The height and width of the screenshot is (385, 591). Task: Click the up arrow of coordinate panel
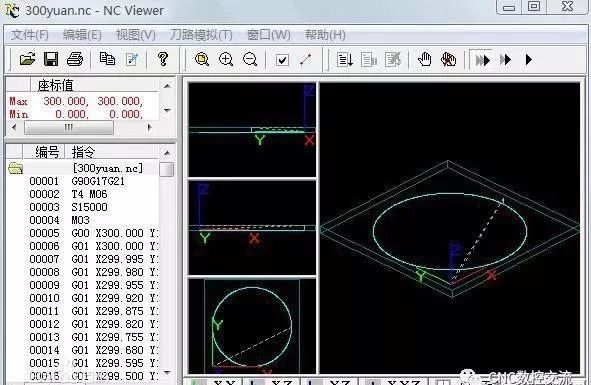pyautogui.click(x=167, y=86)
